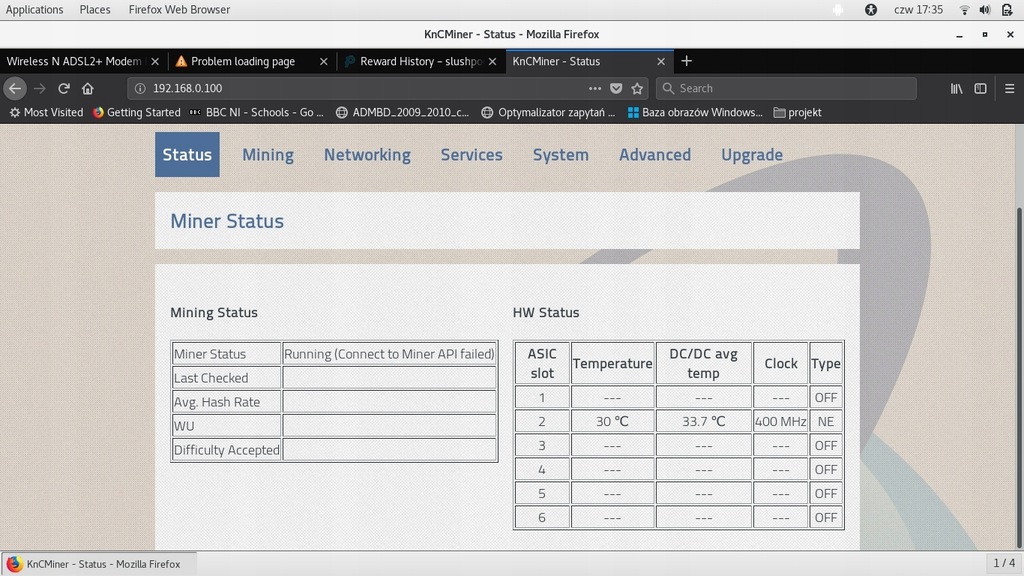Bookmark this page with the star

click(637, 88)
